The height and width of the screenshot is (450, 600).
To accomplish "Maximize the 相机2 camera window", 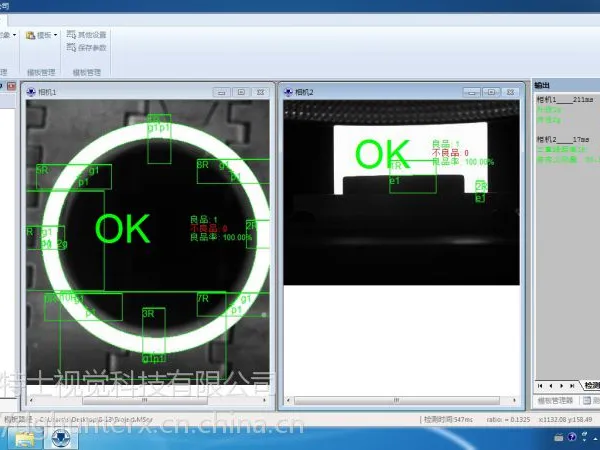I will click(491, 92).
